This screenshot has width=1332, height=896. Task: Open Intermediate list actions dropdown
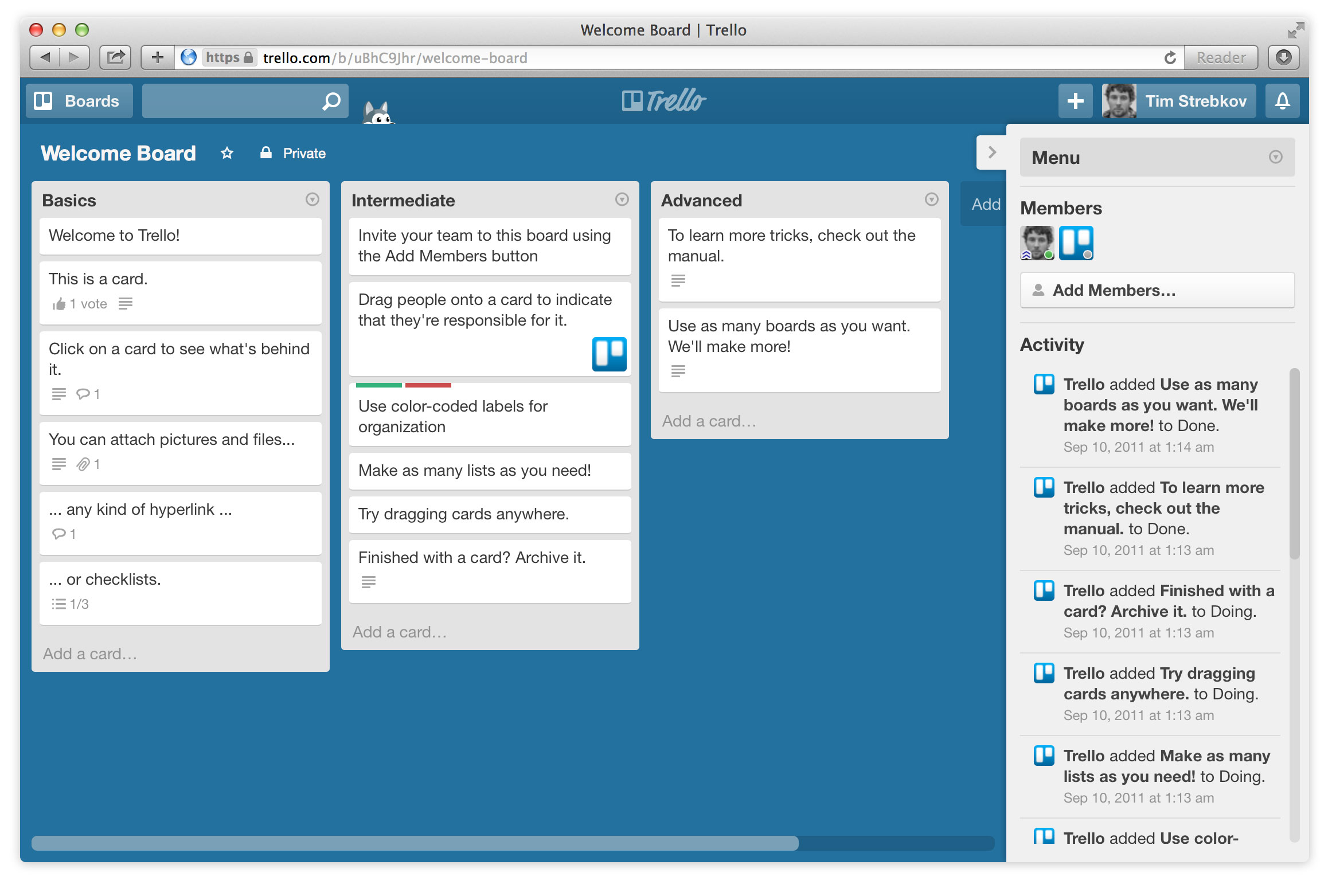(622, 199)
